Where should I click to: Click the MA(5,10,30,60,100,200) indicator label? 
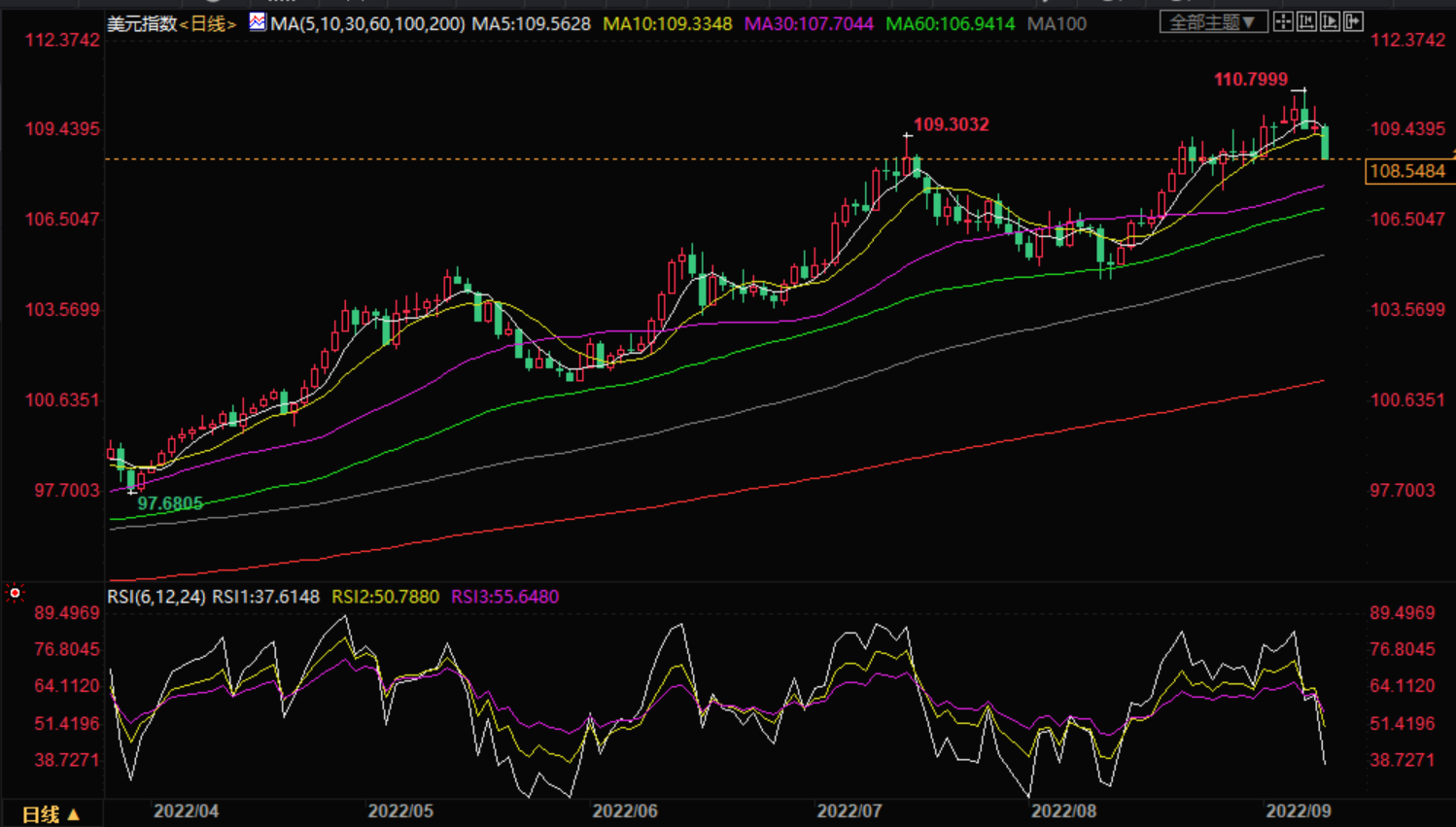(367, 23)
